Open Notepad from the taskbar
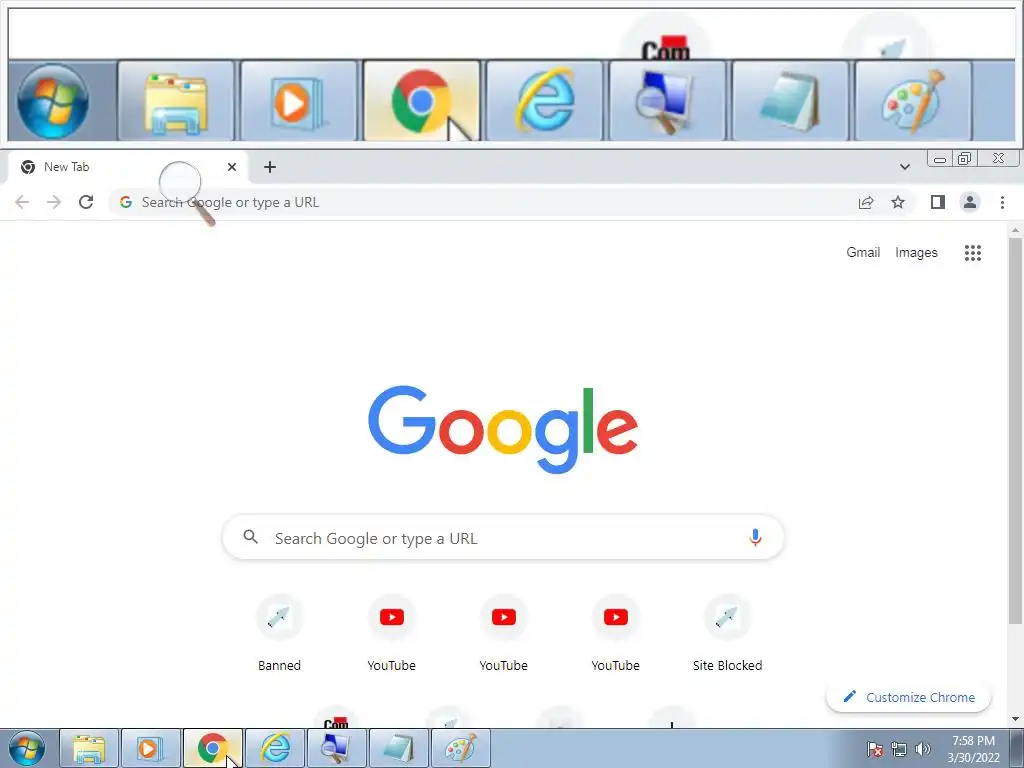This screenshot has width=1024, height=768. tap(399, 748)
